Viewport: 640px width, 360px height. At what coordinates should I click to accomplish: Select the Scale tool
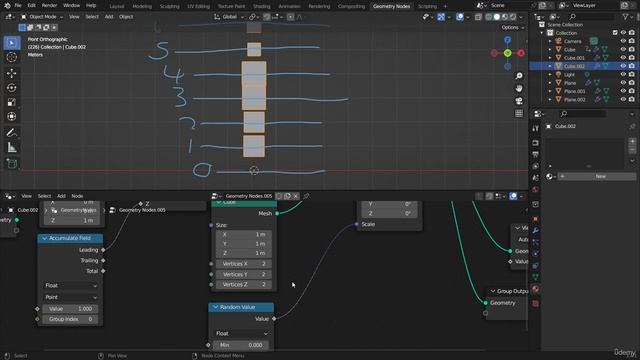pos(12,102)
